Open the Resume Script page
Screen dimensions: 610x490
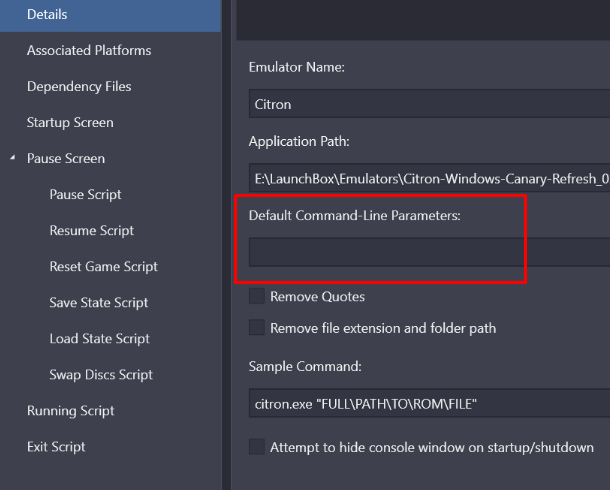(91, 231)
